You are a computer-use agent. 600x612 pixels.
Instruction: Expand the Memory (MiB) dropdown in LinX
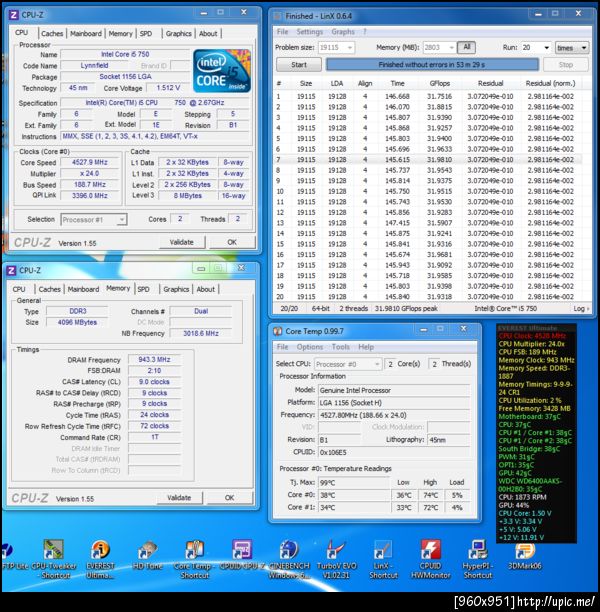tap(451, 48)
